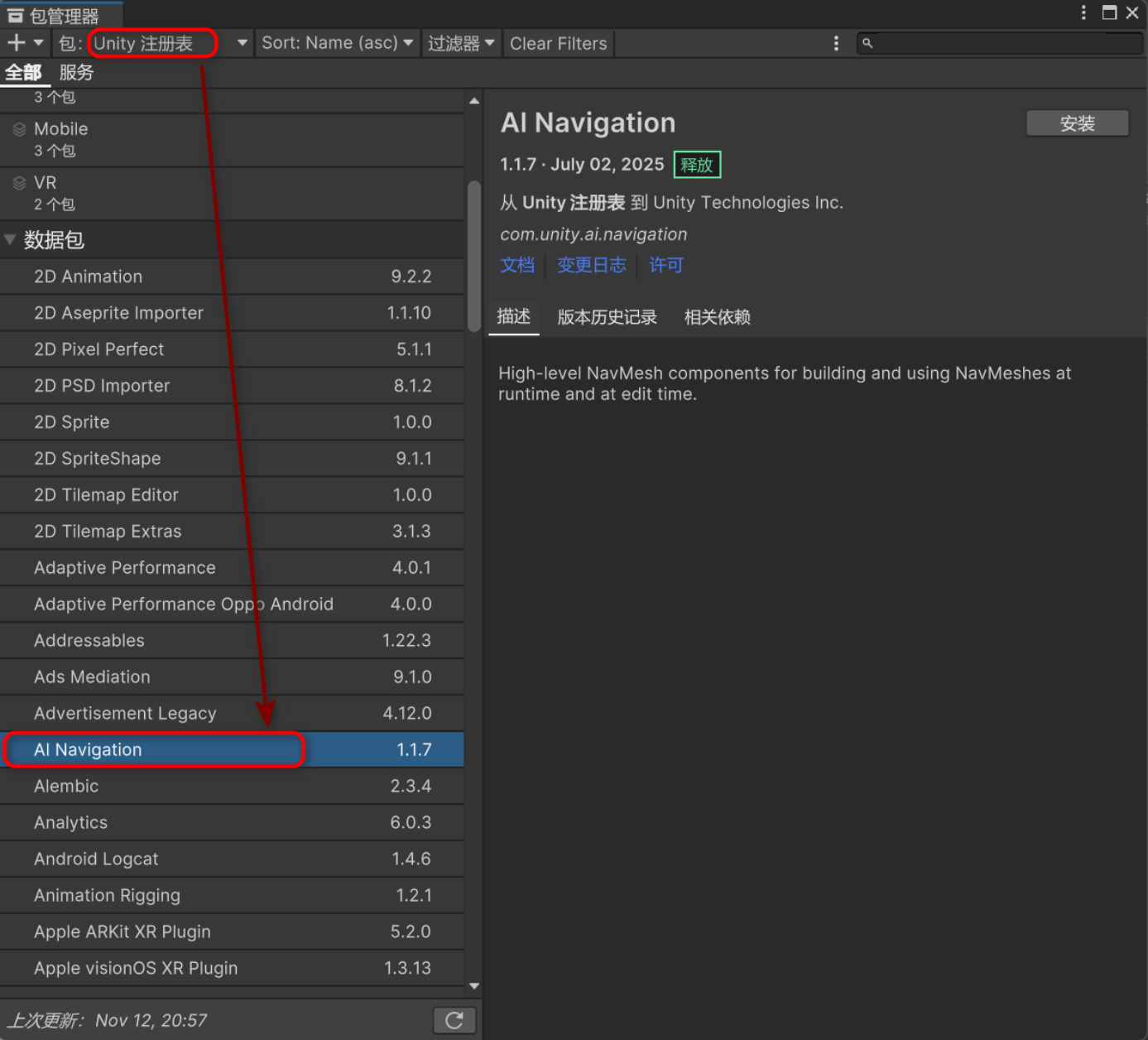Click the VR feature set layers icon
This screenshot has height=1040, width=1148.
point(20,183)
